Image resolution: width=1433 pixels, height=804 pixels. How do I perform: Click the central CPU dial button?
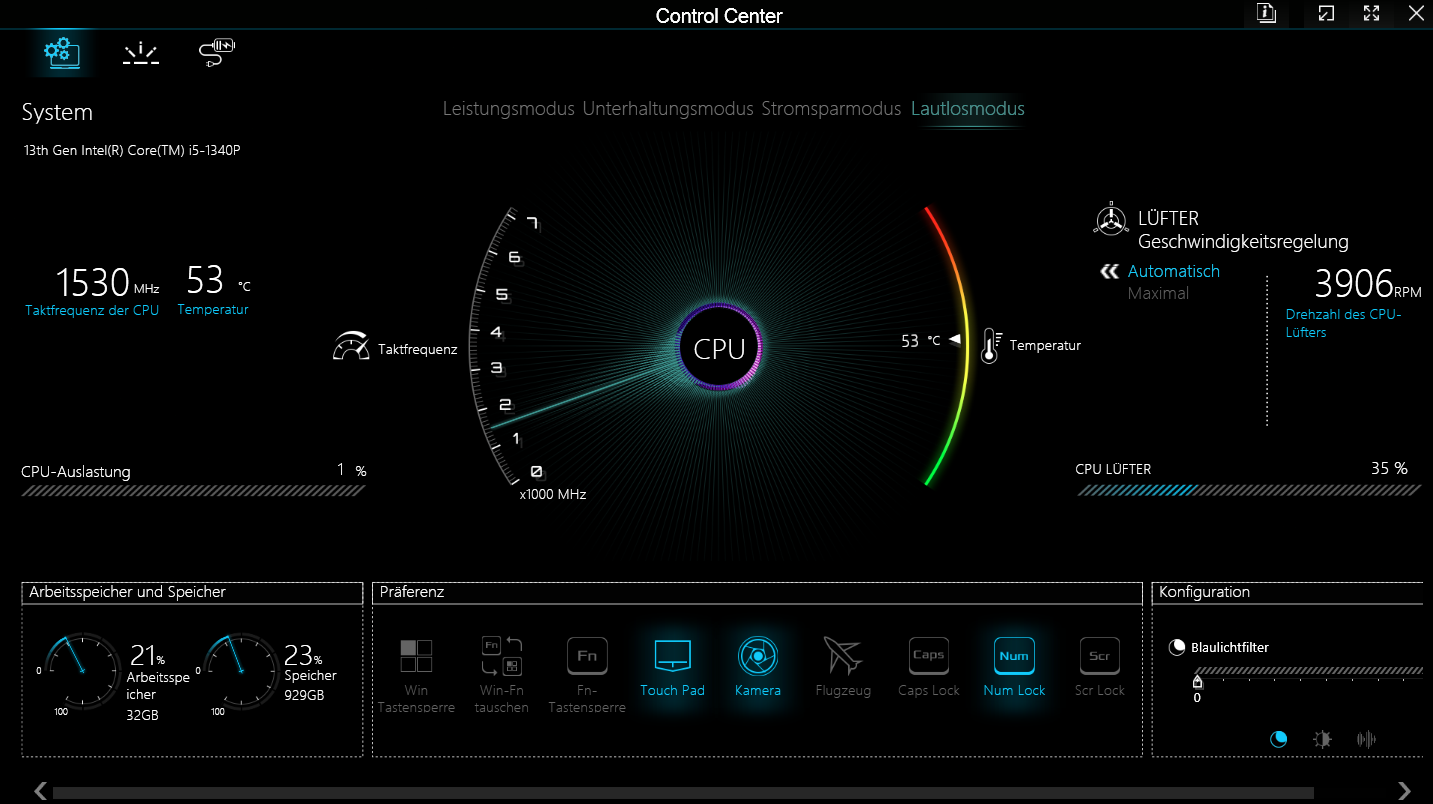(x=720, y=348)
